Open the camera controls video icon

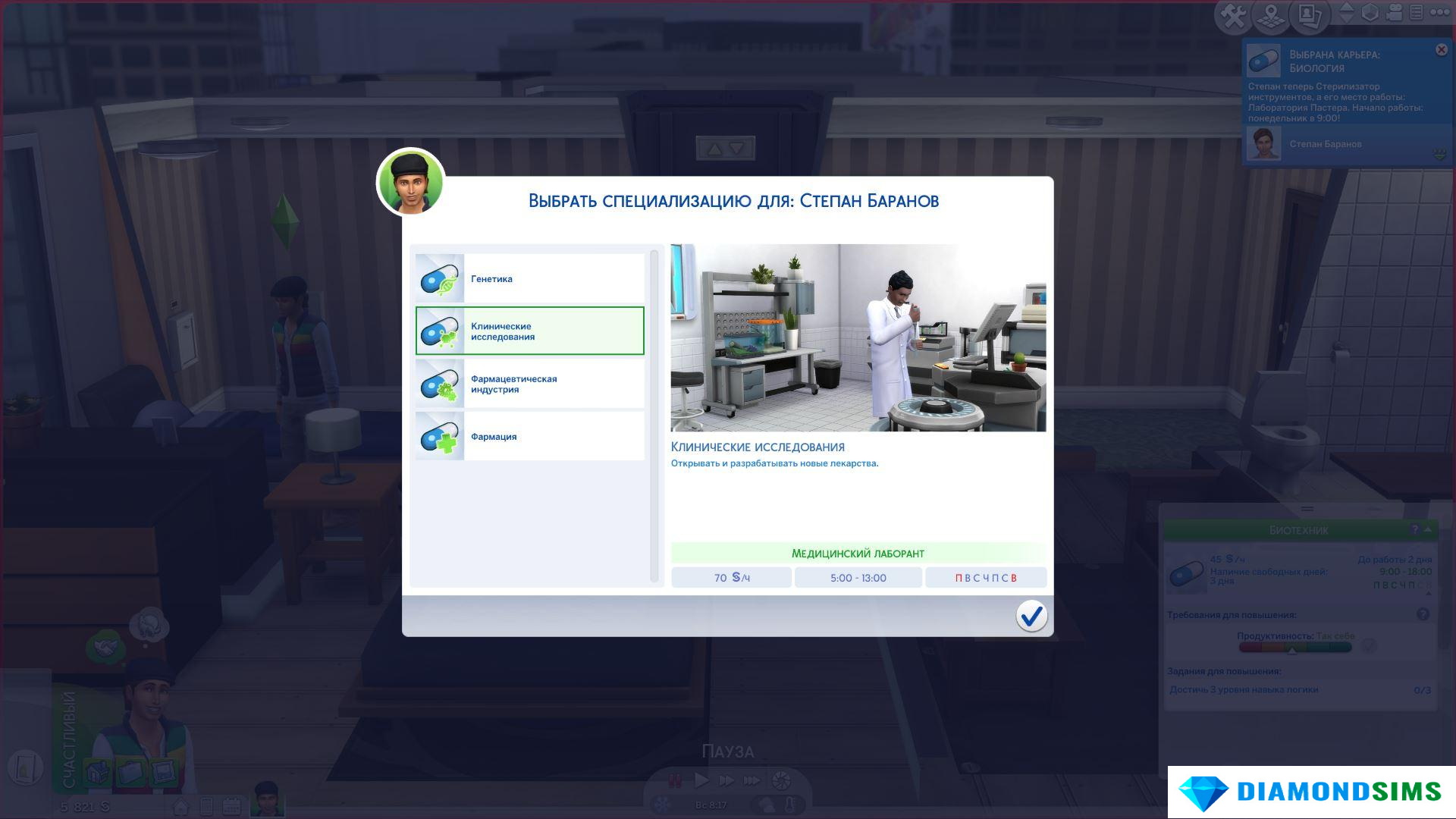[x=1394, y=13]
